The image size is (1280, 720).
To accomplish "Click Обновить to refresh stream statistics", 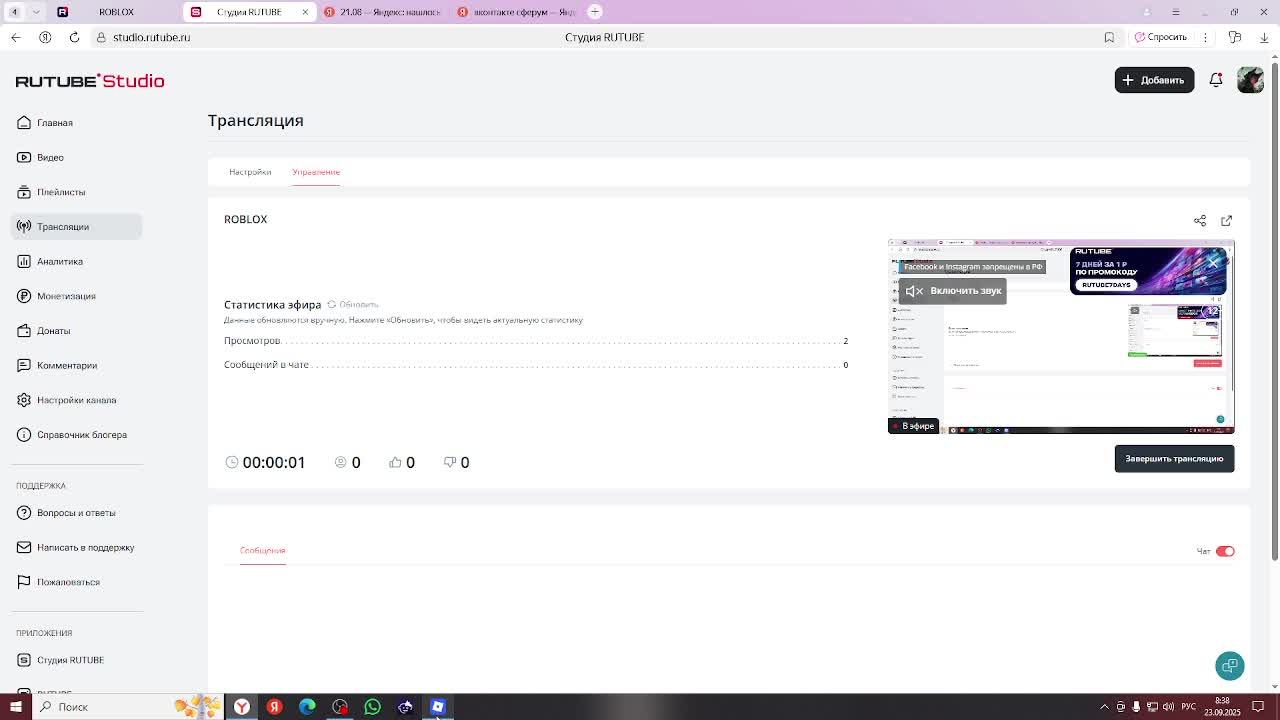I will (353, 304).
